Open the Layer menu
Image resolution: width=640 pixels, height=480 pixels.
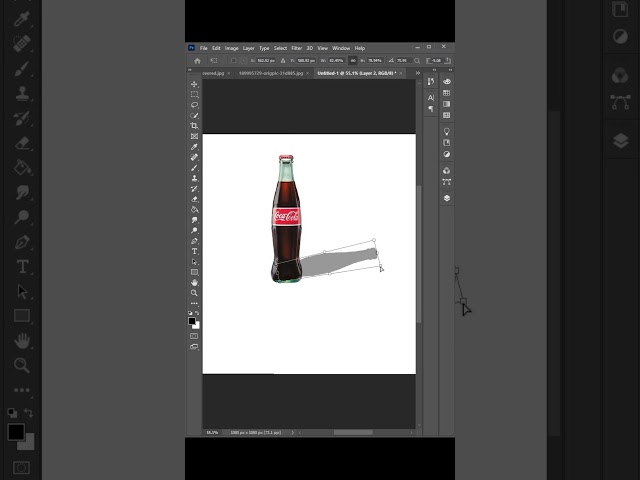coord(249,48)
